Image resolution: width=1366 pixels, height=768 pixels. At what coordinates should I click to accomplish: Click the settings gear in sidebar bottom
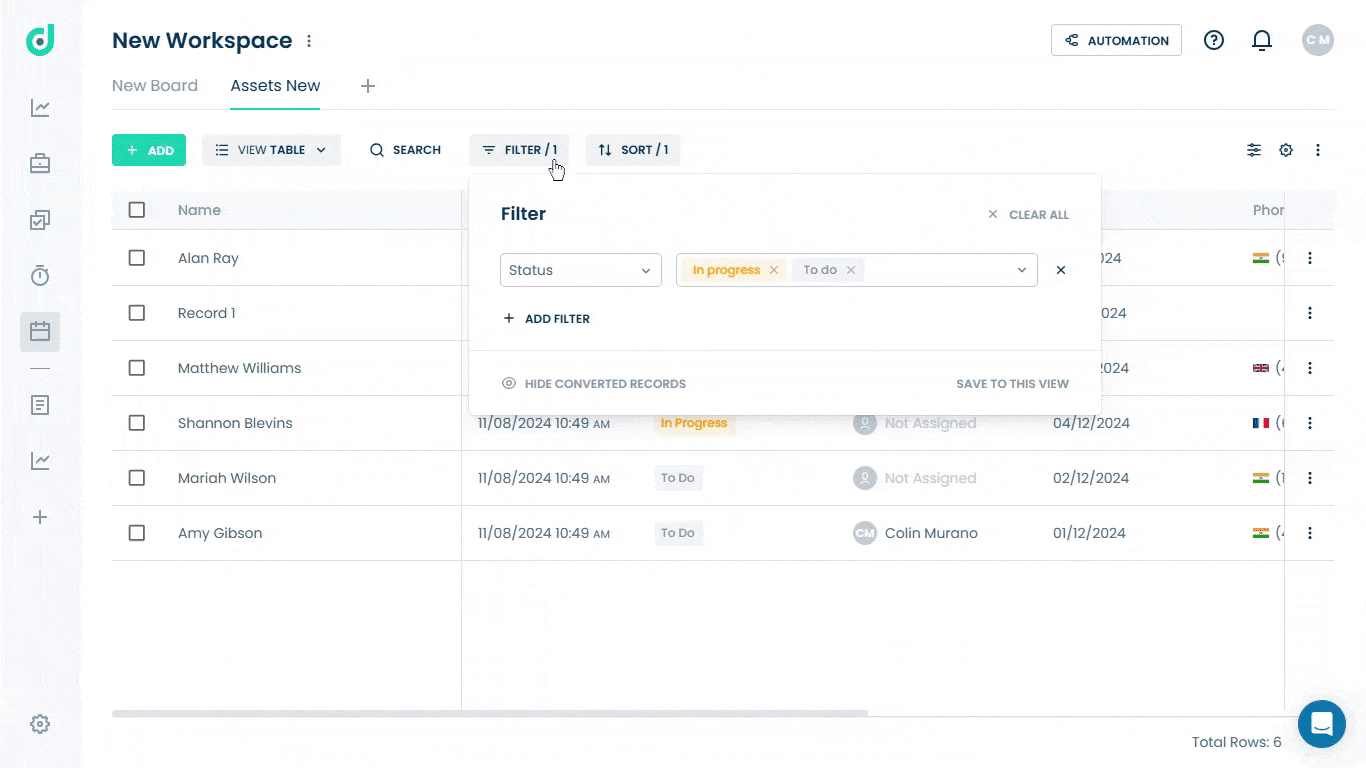[x=40, y=724]
